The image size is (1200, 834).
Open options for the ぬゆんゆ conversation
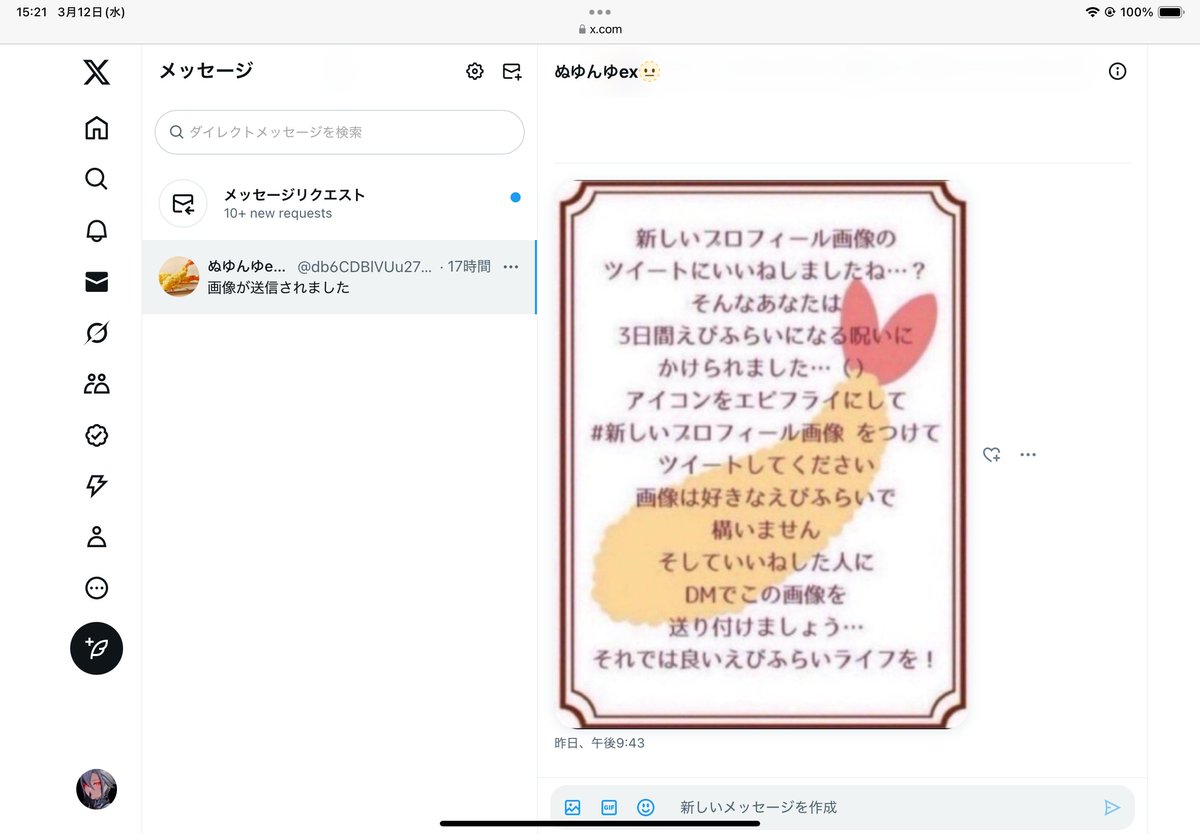click(x=511, y=266)
